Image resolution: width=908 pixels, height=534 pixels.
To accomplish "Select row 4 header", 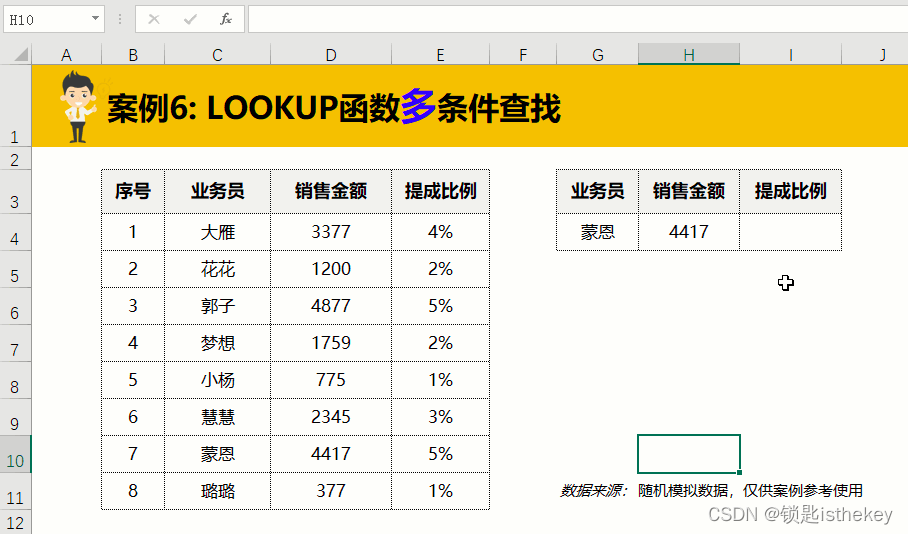I will (x=16, y=232).
